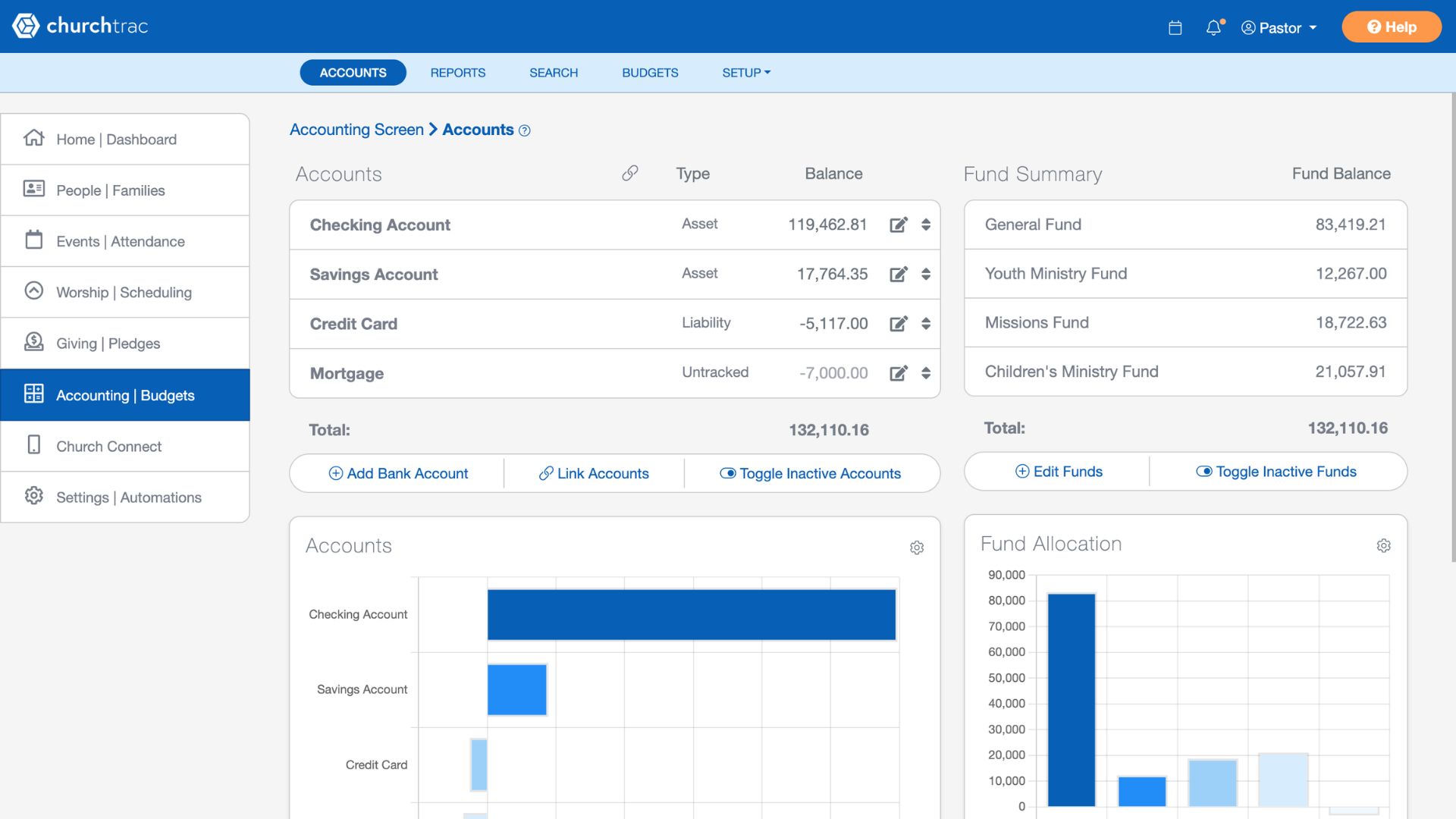Click the Checking Account chart bar
The width and height of the screenshot is (1456, 819).
692,614
